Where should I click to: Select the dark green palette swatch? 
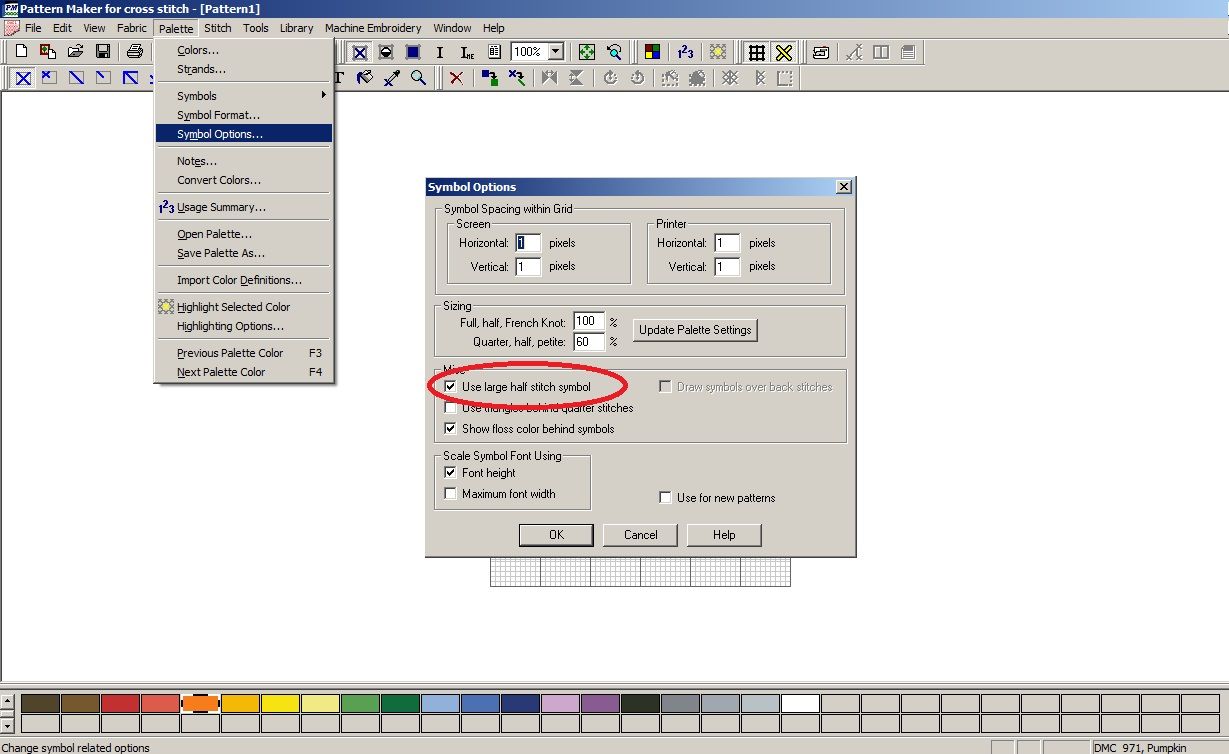click(x=400, y=704)
